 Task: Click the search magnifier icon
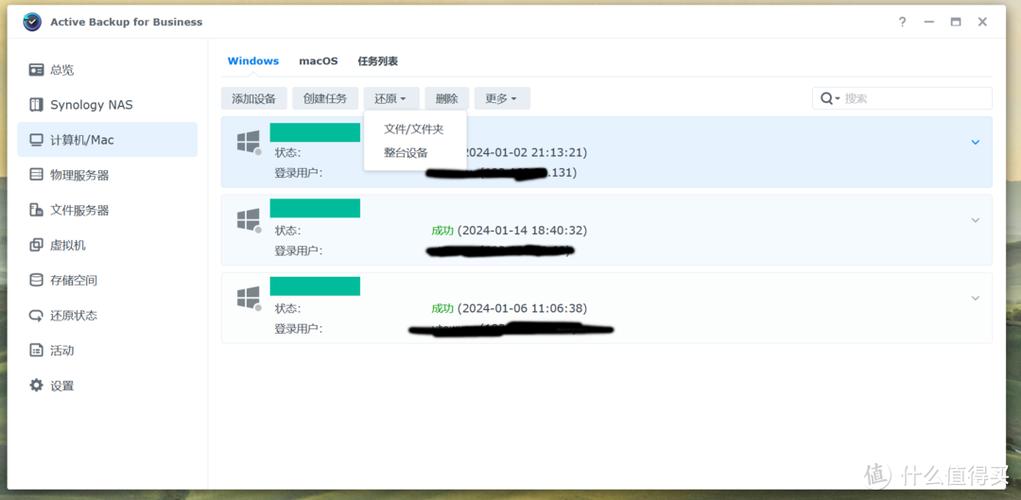tap(828, 98)
